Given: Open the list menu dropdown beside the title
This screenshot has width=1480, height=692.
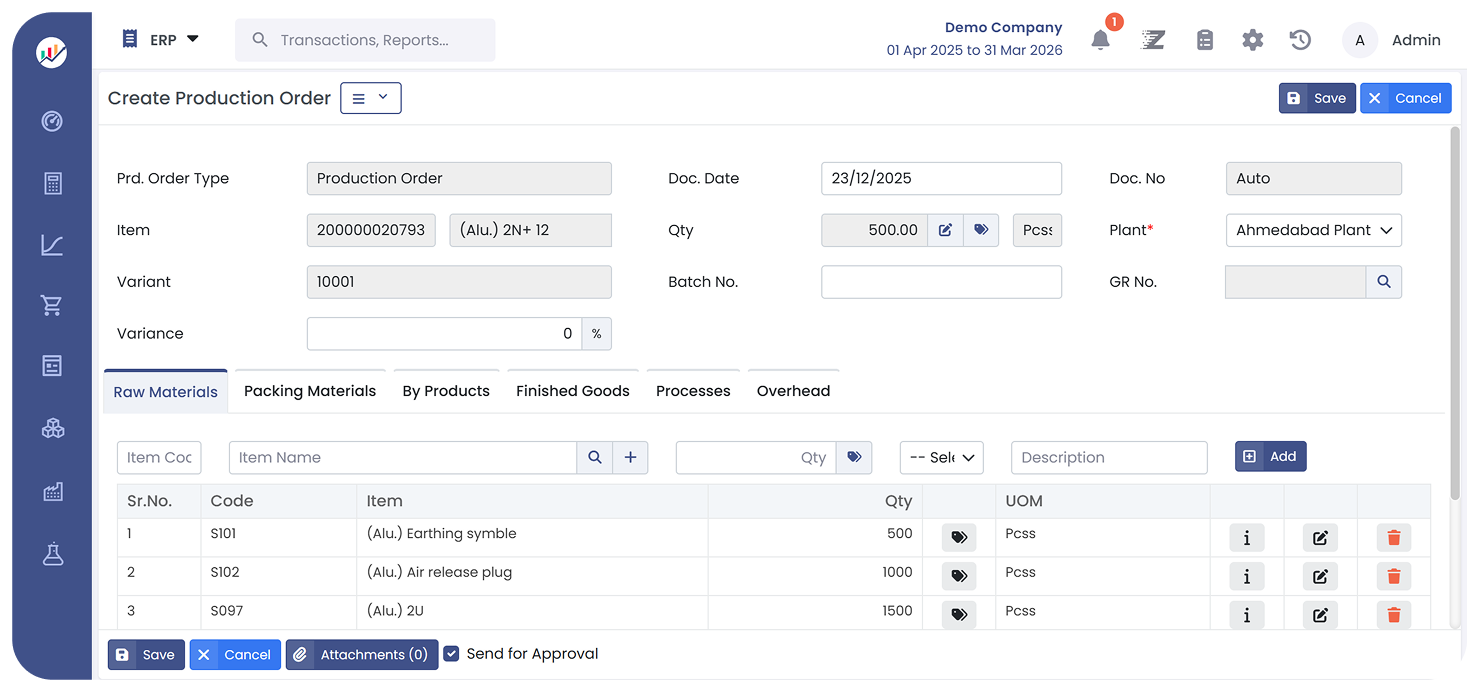Looking at the screenshot, I should [370, 98].
